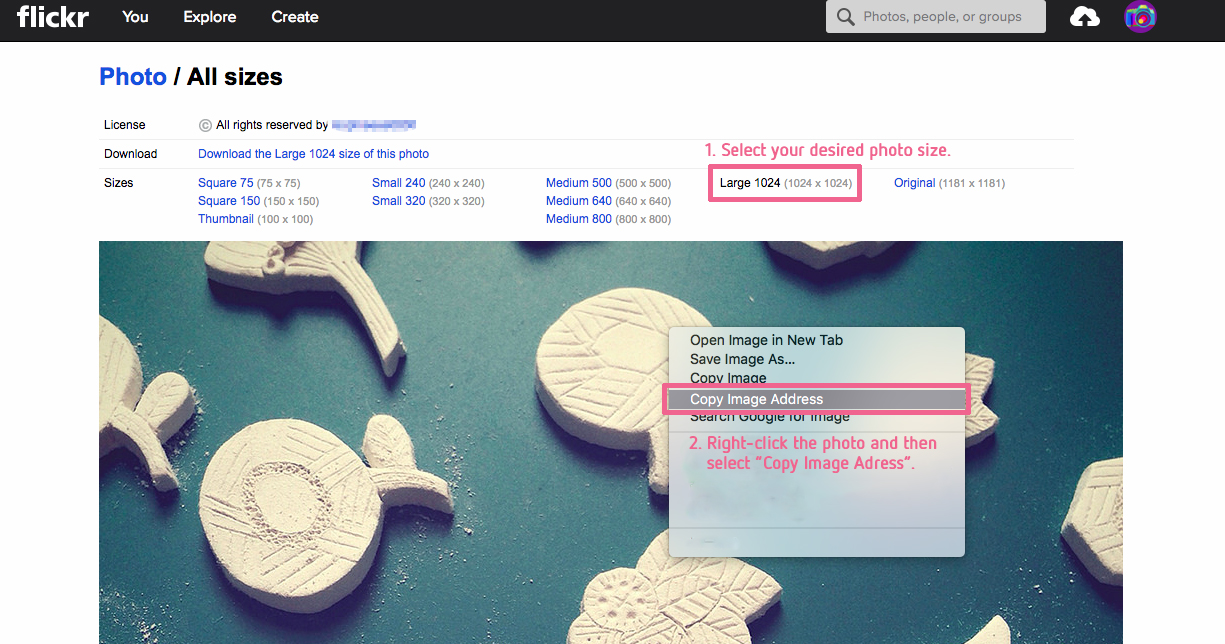
Task: Open the You menu
Action: tap(135, 17)
